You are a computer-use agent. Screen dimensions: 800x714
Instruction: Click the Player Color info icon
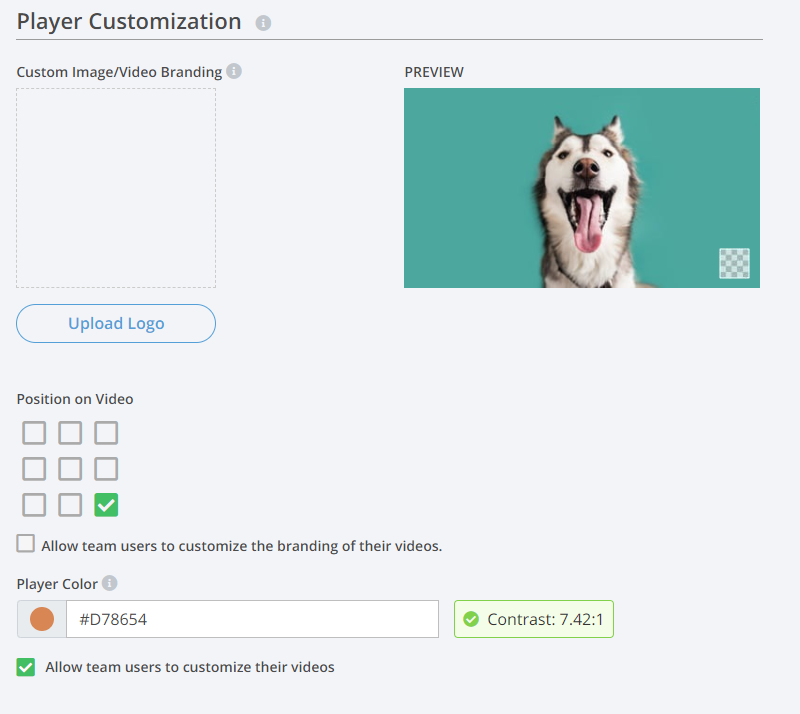click(110, 583)
